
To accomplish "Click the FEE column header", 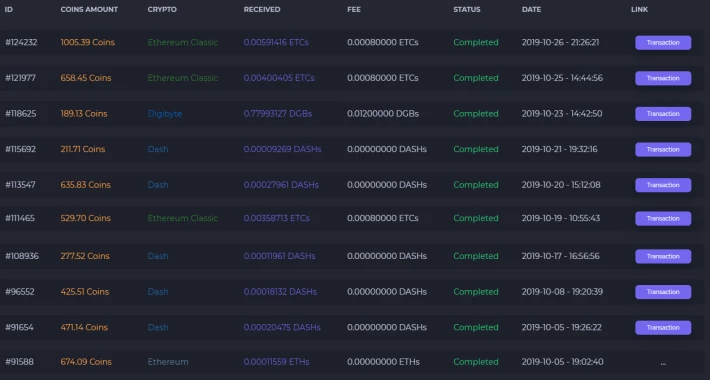I will 354,10.
